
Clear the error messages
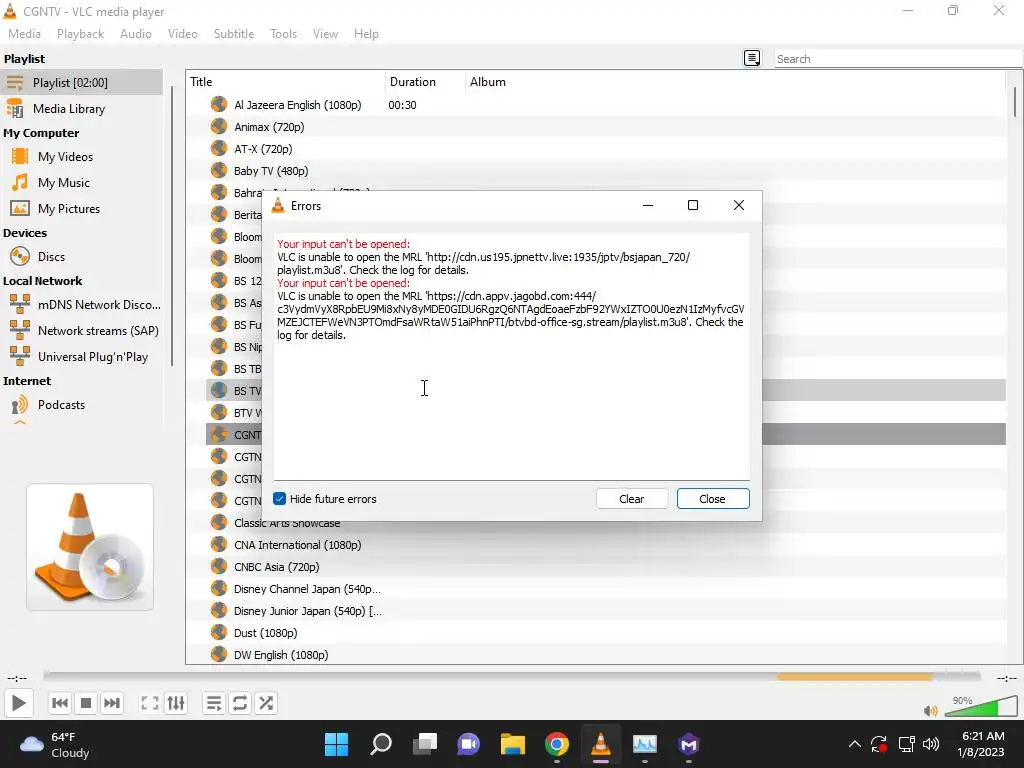pyautogui.click(x=632, y=499)
